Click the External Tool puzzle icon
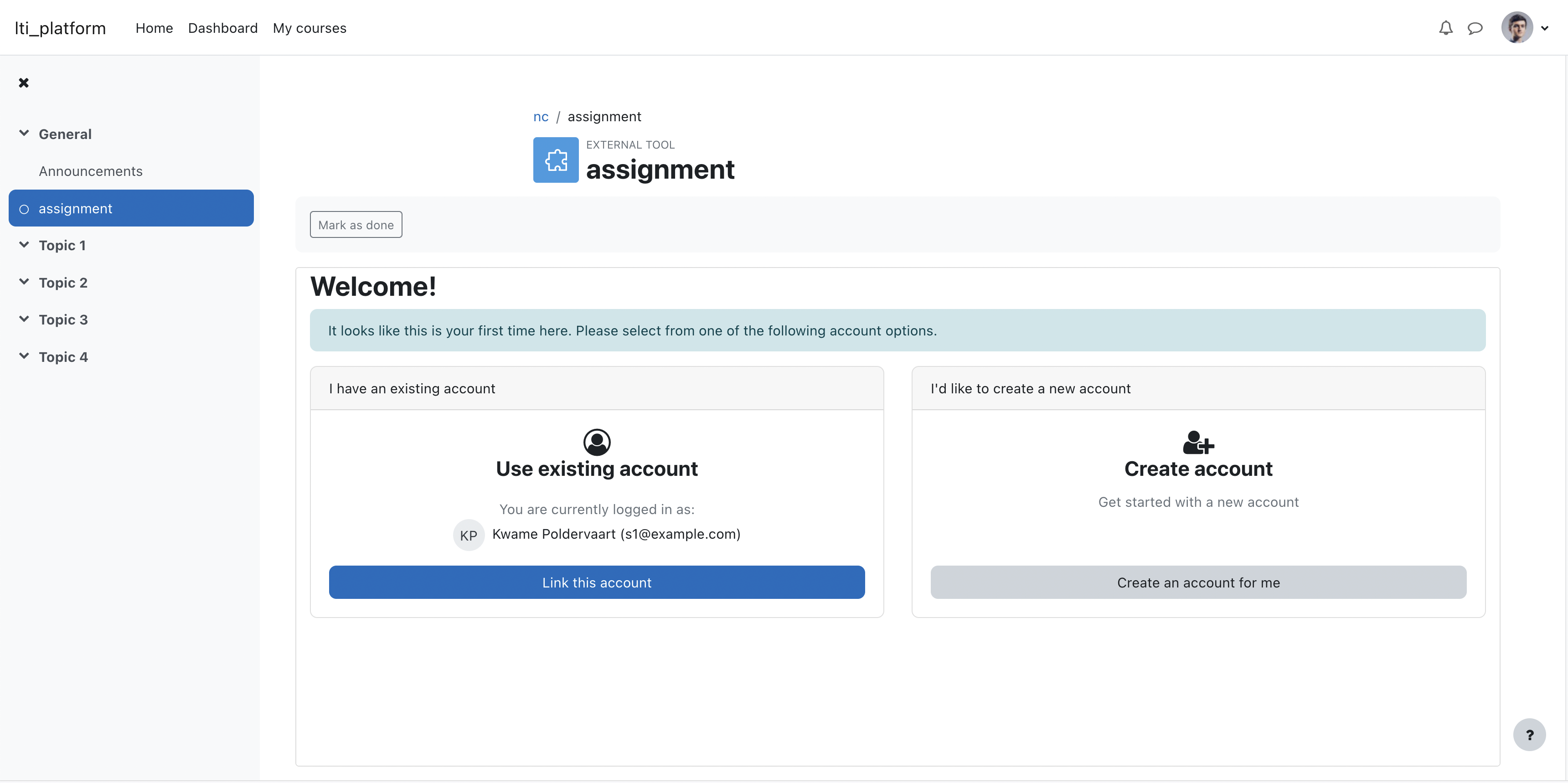 (556, 160)
